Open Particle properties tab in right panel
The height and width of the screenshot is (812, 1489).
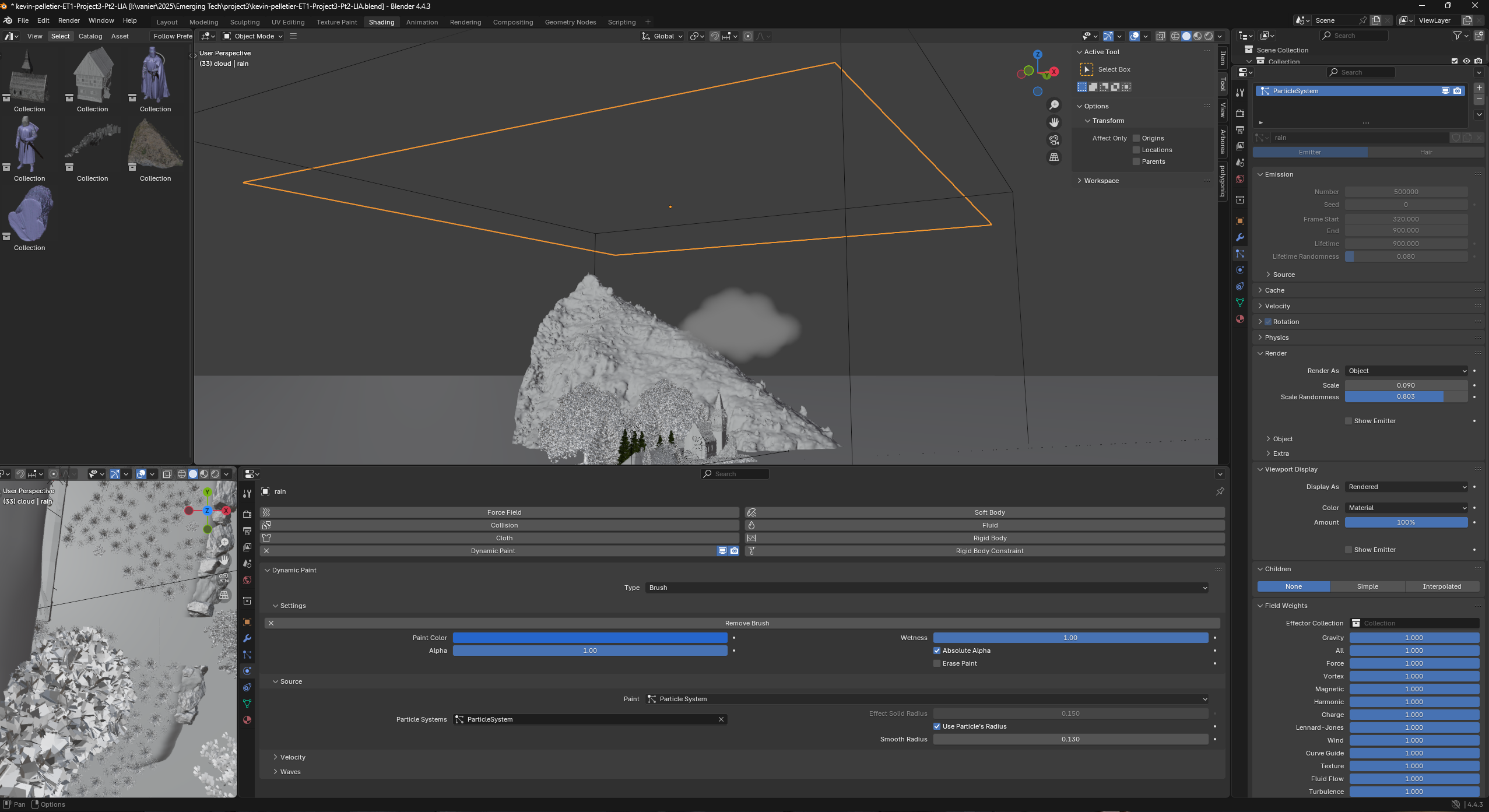[x=1240, y=254]
